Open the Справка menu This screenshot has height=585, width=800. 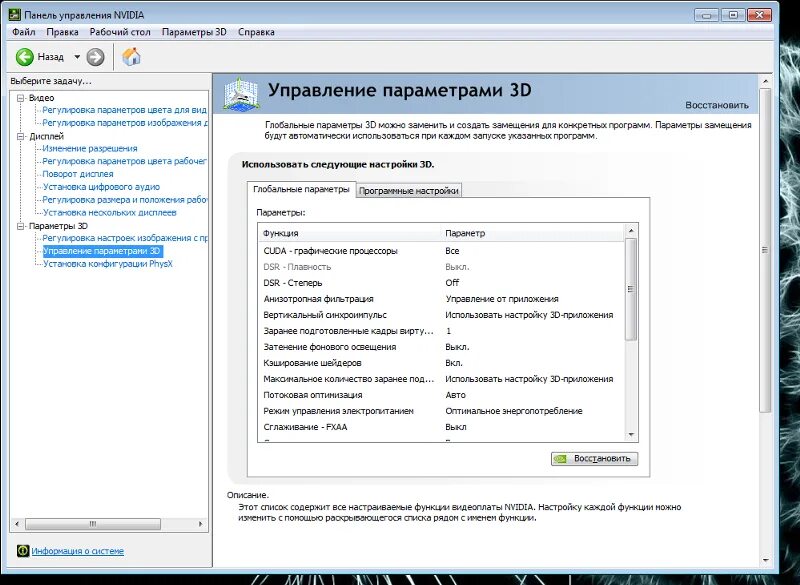click(256, 32)
